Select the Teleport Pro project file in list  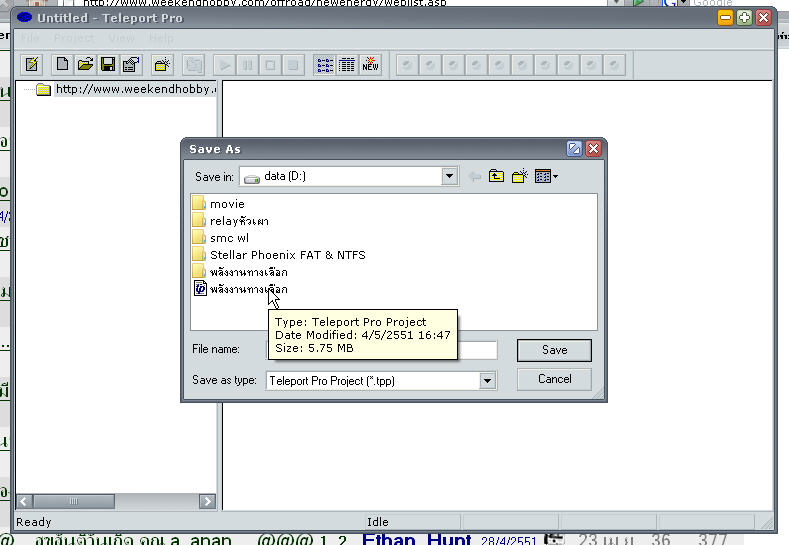[x=248, y=289]
